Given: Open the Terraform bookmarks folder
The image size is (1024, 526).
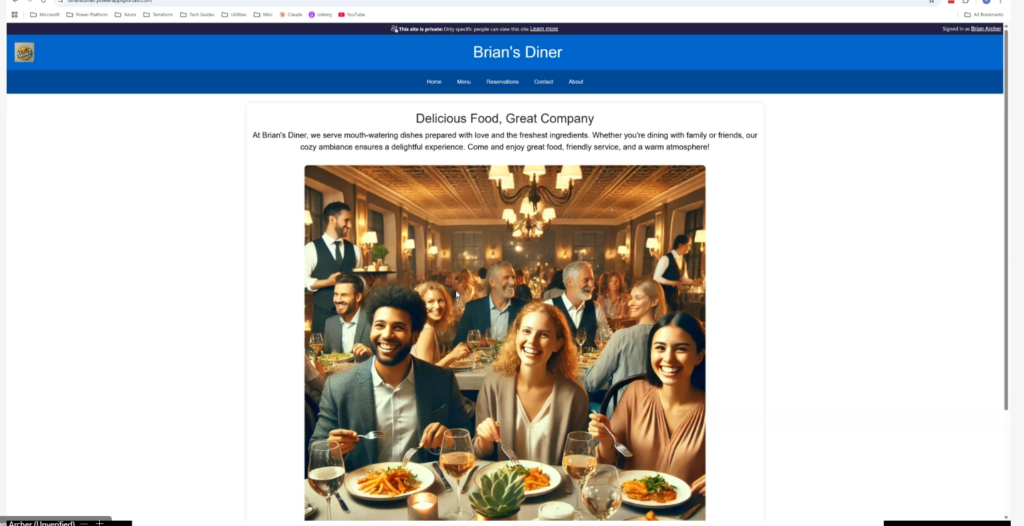Looking at the screenshot, I should pos(158,14).
